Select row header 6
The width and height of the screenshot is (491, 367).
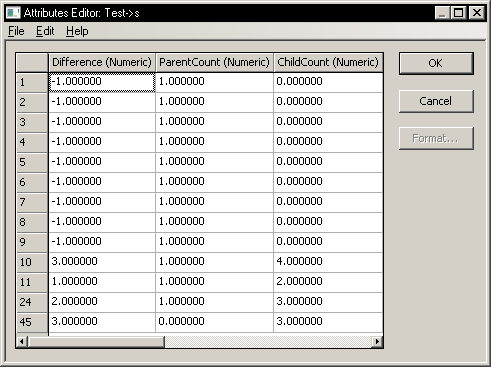(x=32, y=182)
